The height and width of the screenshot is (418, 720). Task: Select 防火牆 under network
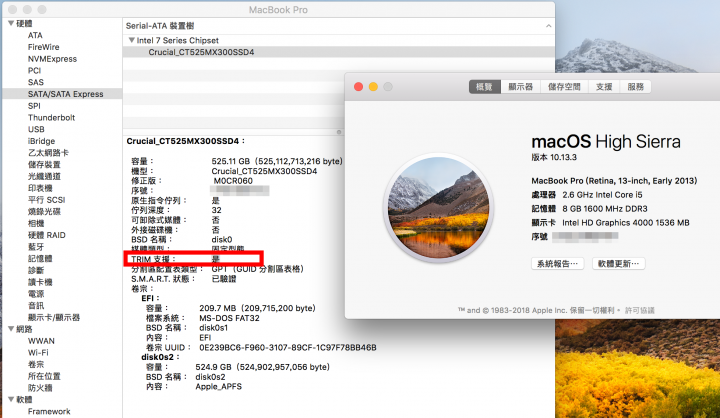(40, 388)
